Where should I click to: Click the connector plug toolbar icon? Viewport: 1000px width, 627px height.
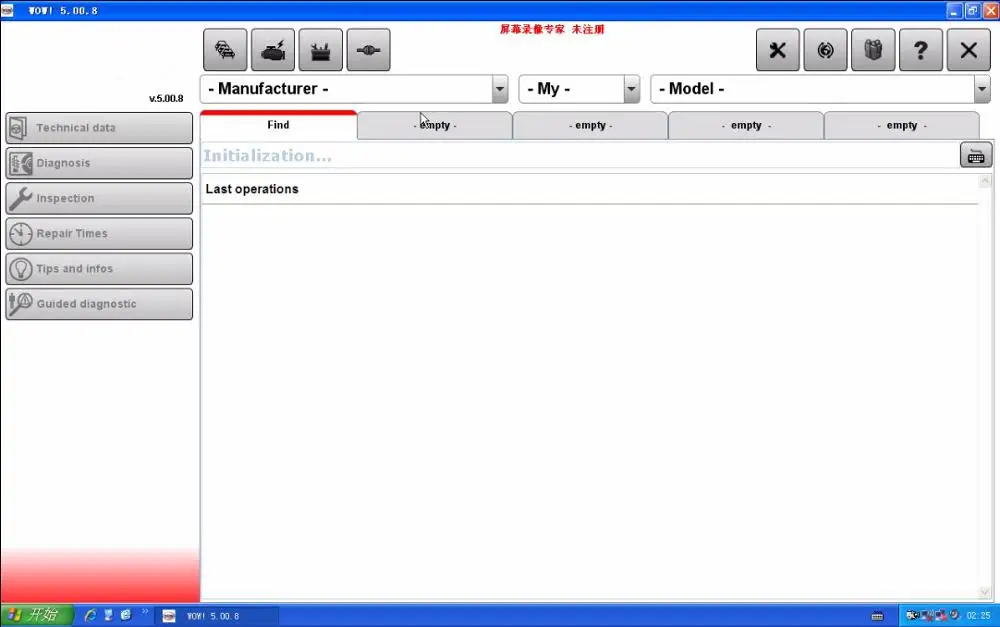point(369,50)
